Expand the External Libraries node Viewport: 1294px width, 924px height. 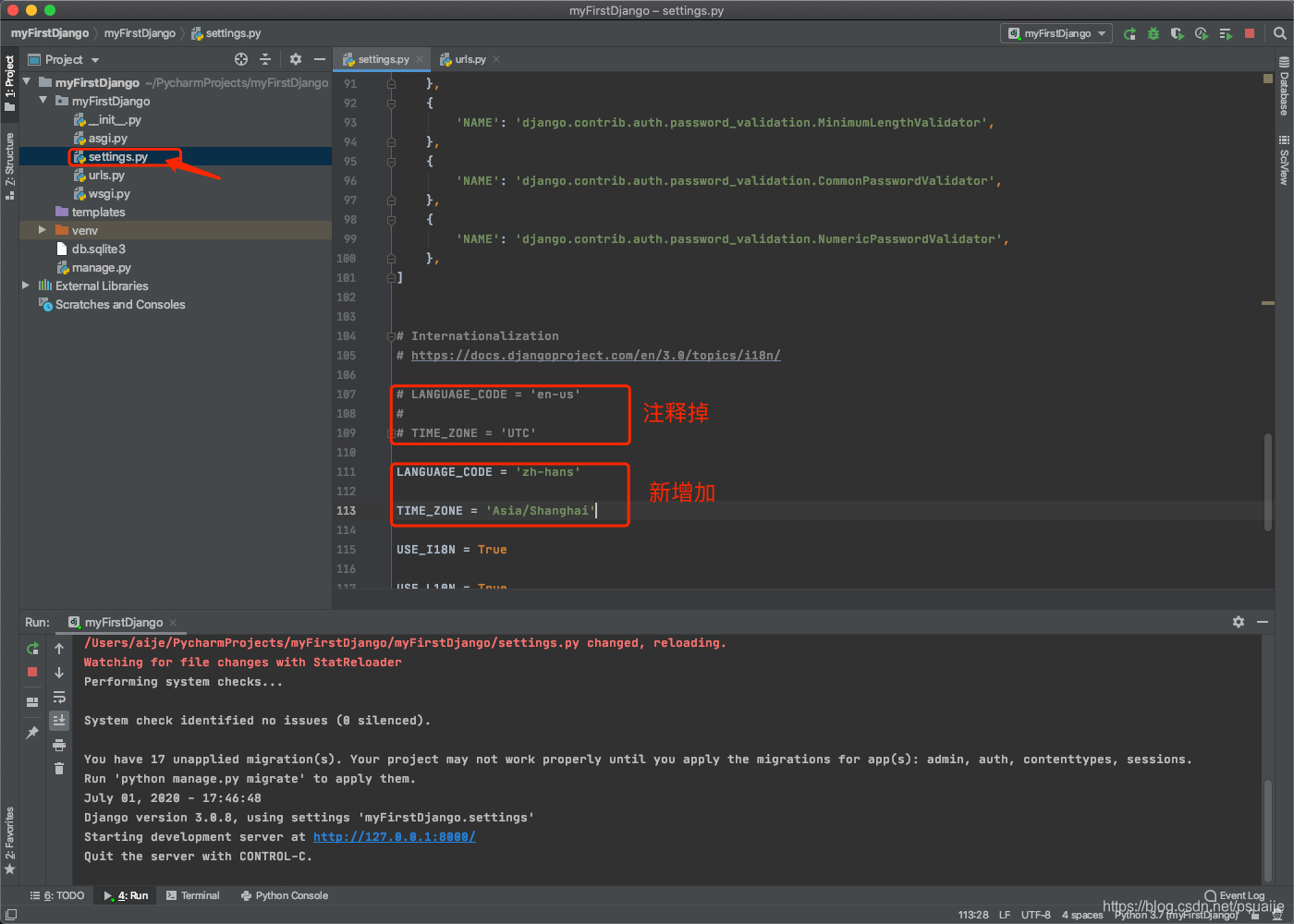tap(26, 286)
